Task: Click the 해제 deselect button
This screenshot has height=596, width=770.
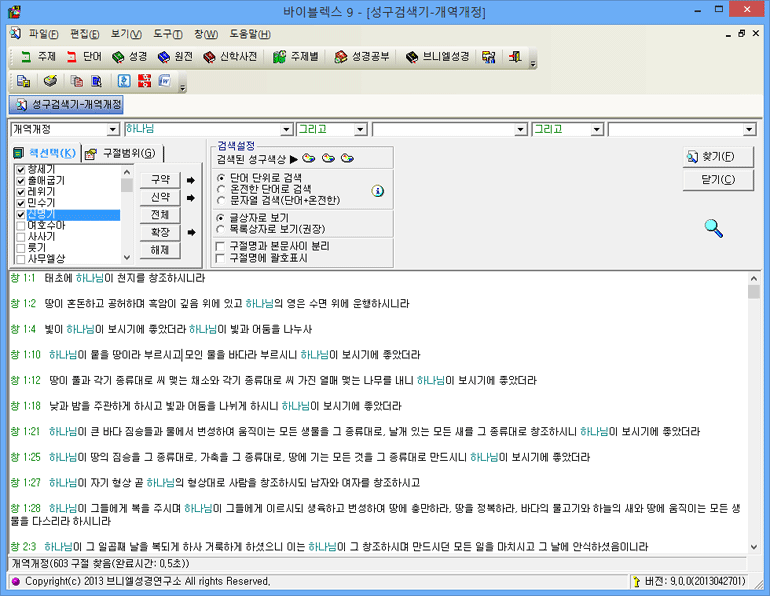Action: (160, 250)
